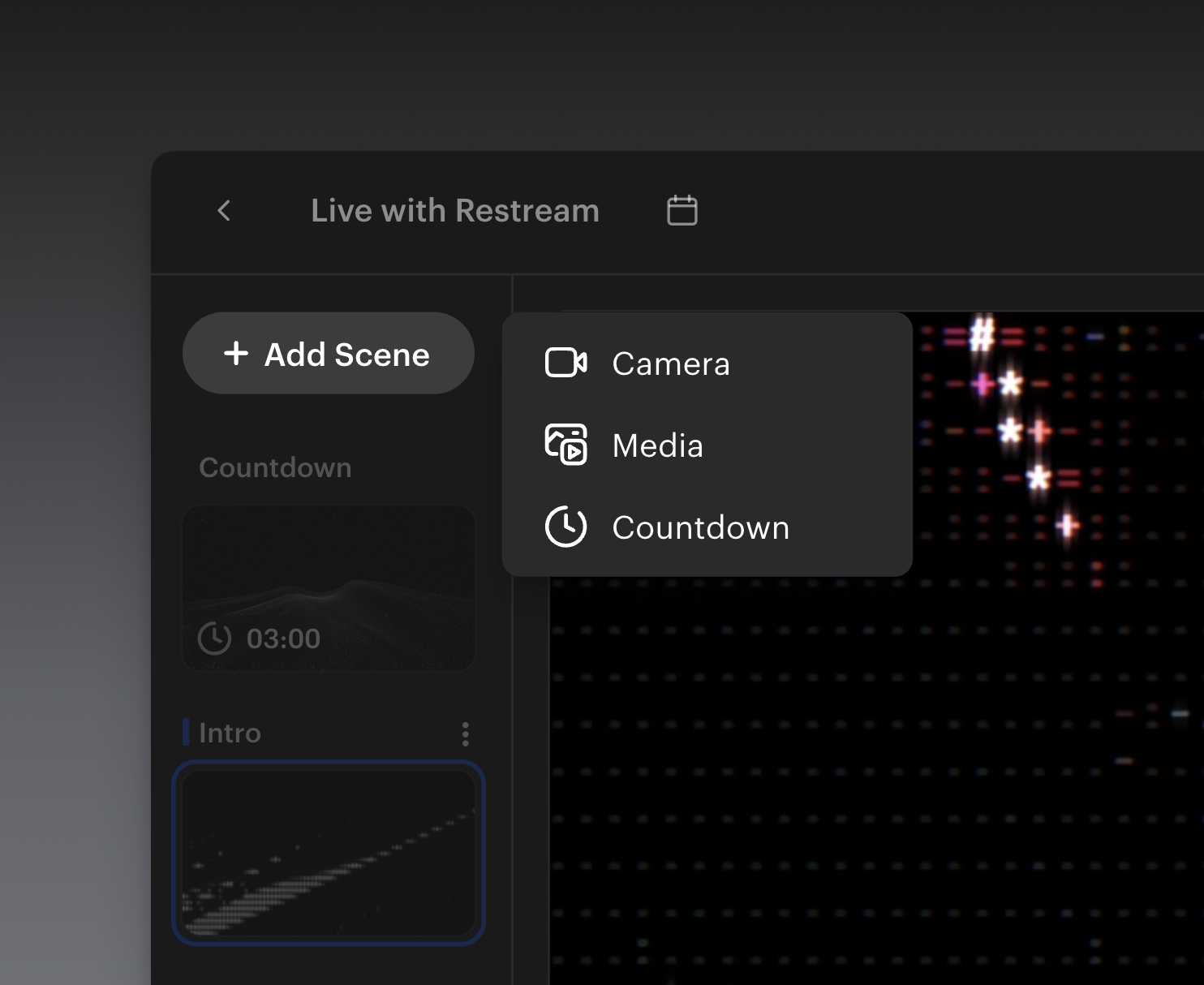Choose Media from the scene menu
This screenshot has height=985, width=1204.
click(707, 445)
